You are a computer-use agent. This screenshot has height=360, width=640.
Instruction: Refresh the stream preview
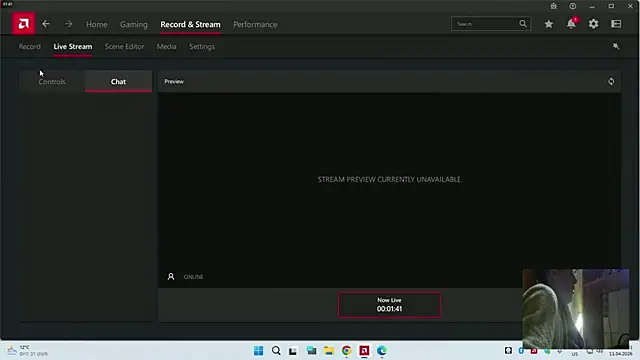(611, 81)
